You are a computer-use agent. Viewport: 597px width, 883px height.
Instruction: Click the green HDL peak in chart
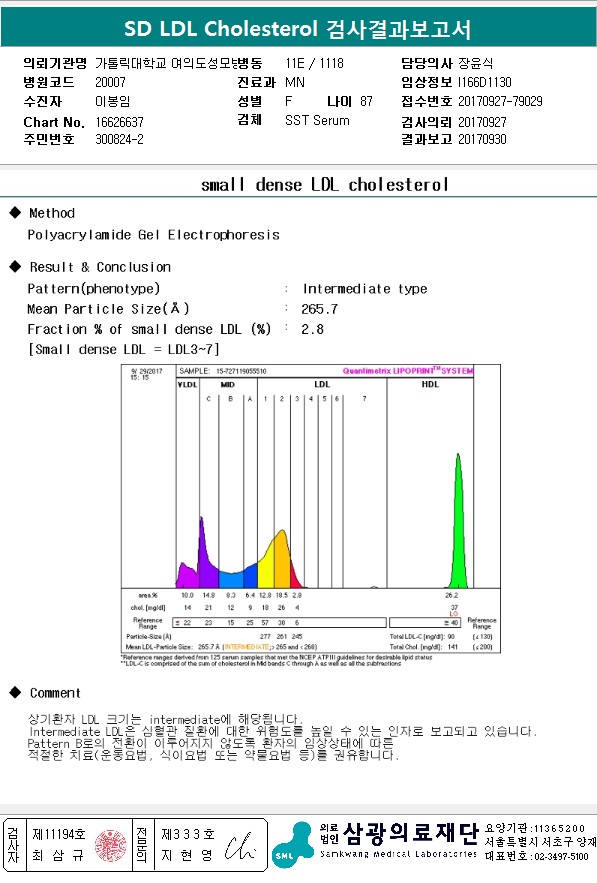click(x=458, y=521)
